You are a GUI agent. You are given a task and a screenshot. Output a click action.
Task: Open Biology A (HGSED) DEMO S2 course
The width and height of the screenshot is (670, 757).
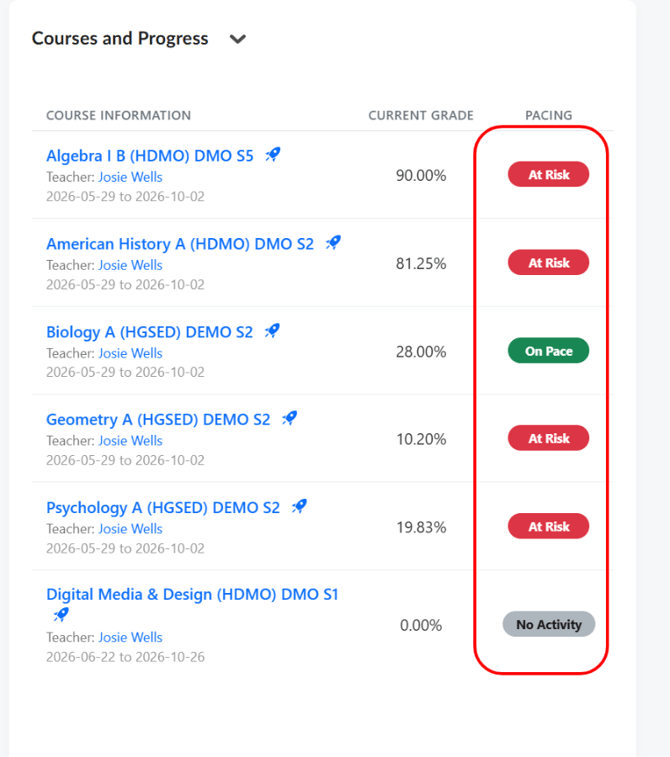point(150,332)
